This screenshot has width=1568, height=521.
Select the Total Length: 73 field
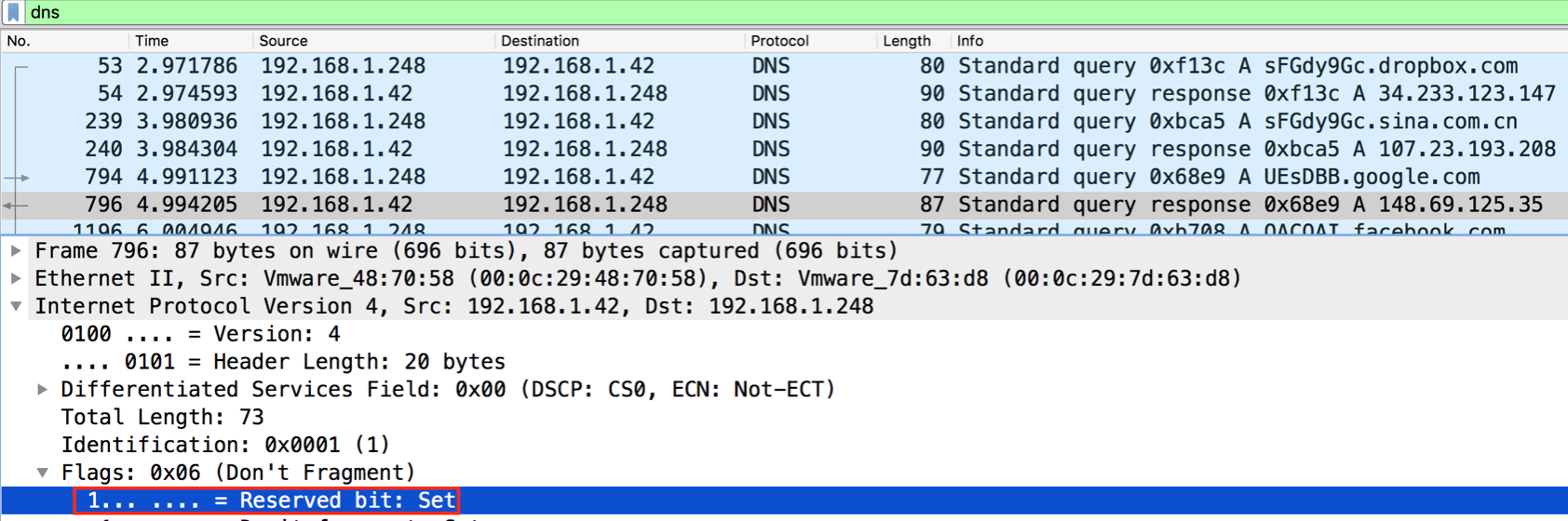(163, 417)
